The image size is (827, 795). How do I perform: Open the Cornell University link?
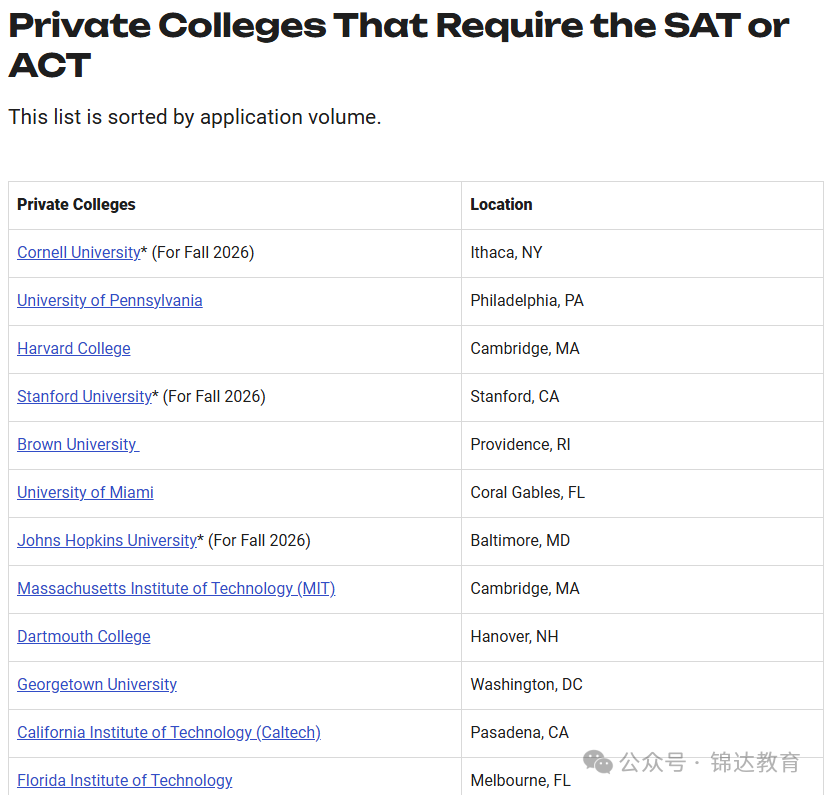point(79,253)
